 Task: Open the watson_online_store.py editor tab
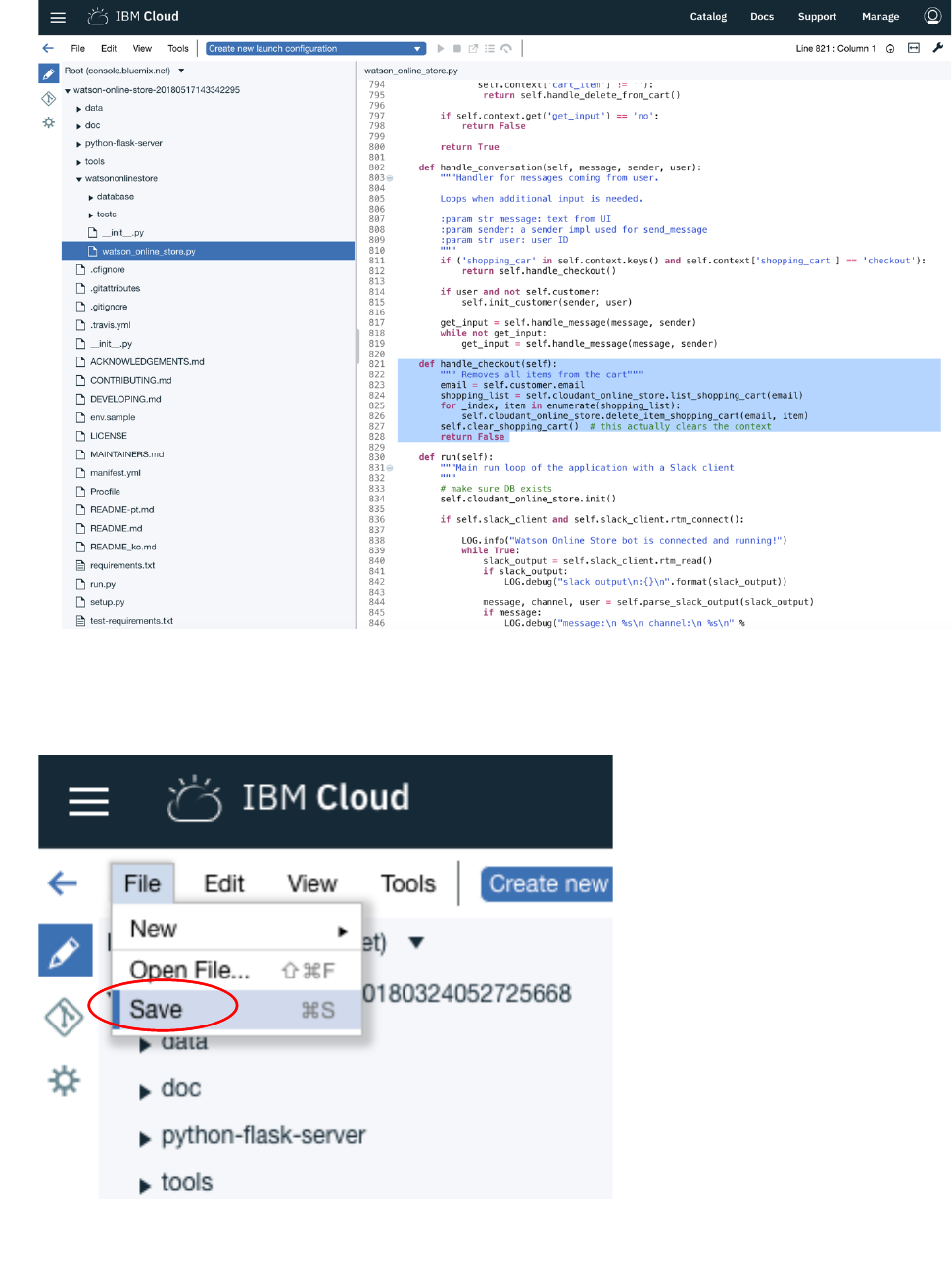click(411, 71)
